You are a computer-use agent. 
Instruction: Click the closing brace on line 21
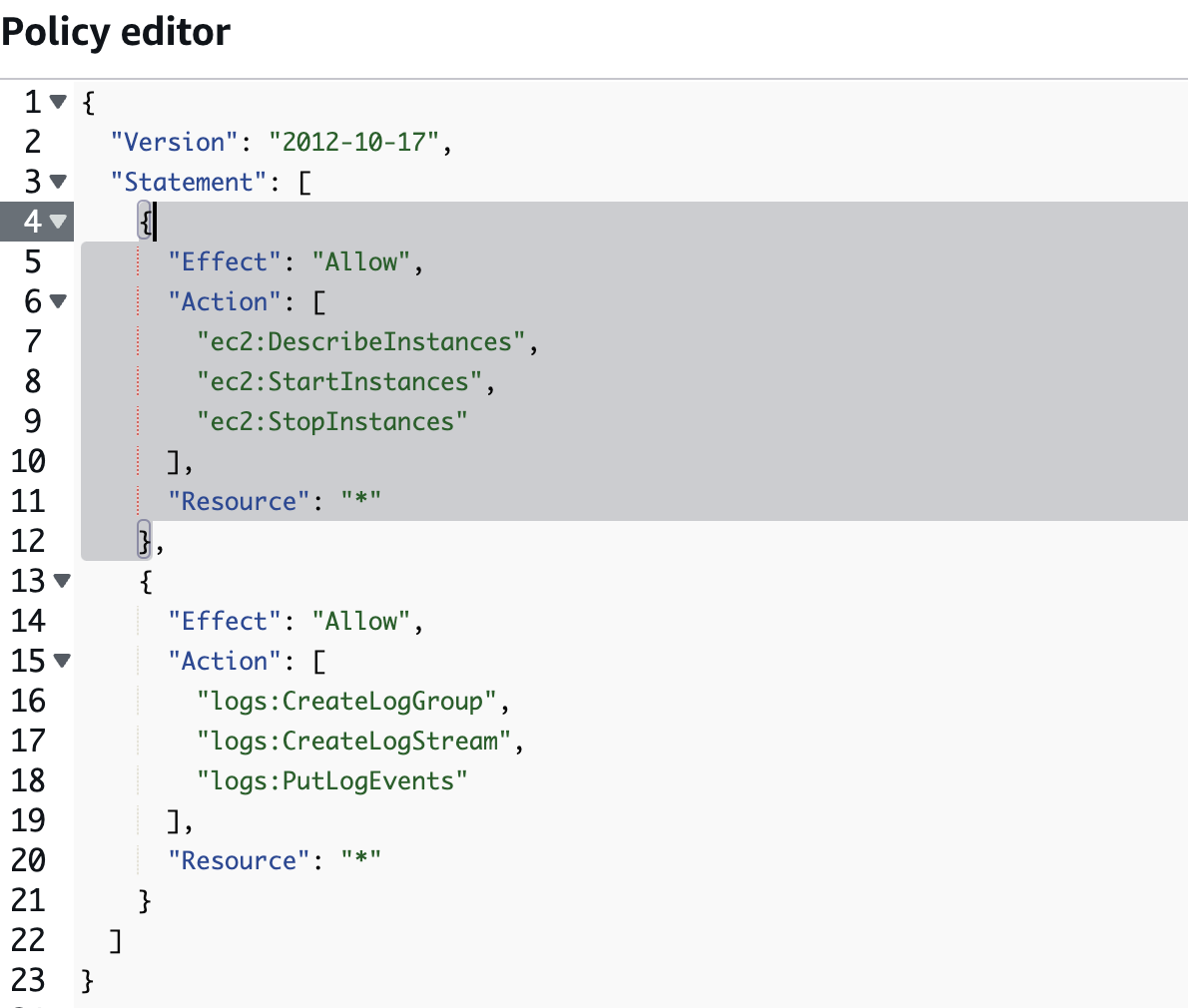point(145,901)
